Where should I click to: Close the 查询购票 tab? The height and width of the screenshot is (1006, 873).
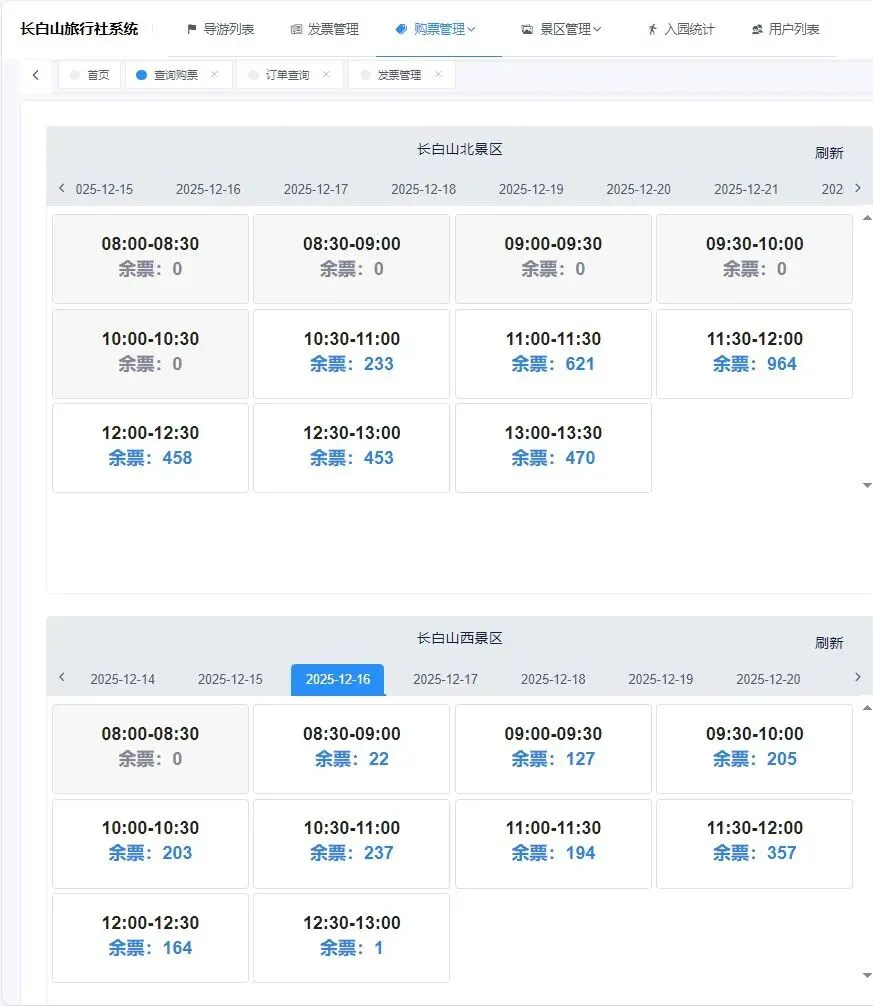(x=214, y=75)
